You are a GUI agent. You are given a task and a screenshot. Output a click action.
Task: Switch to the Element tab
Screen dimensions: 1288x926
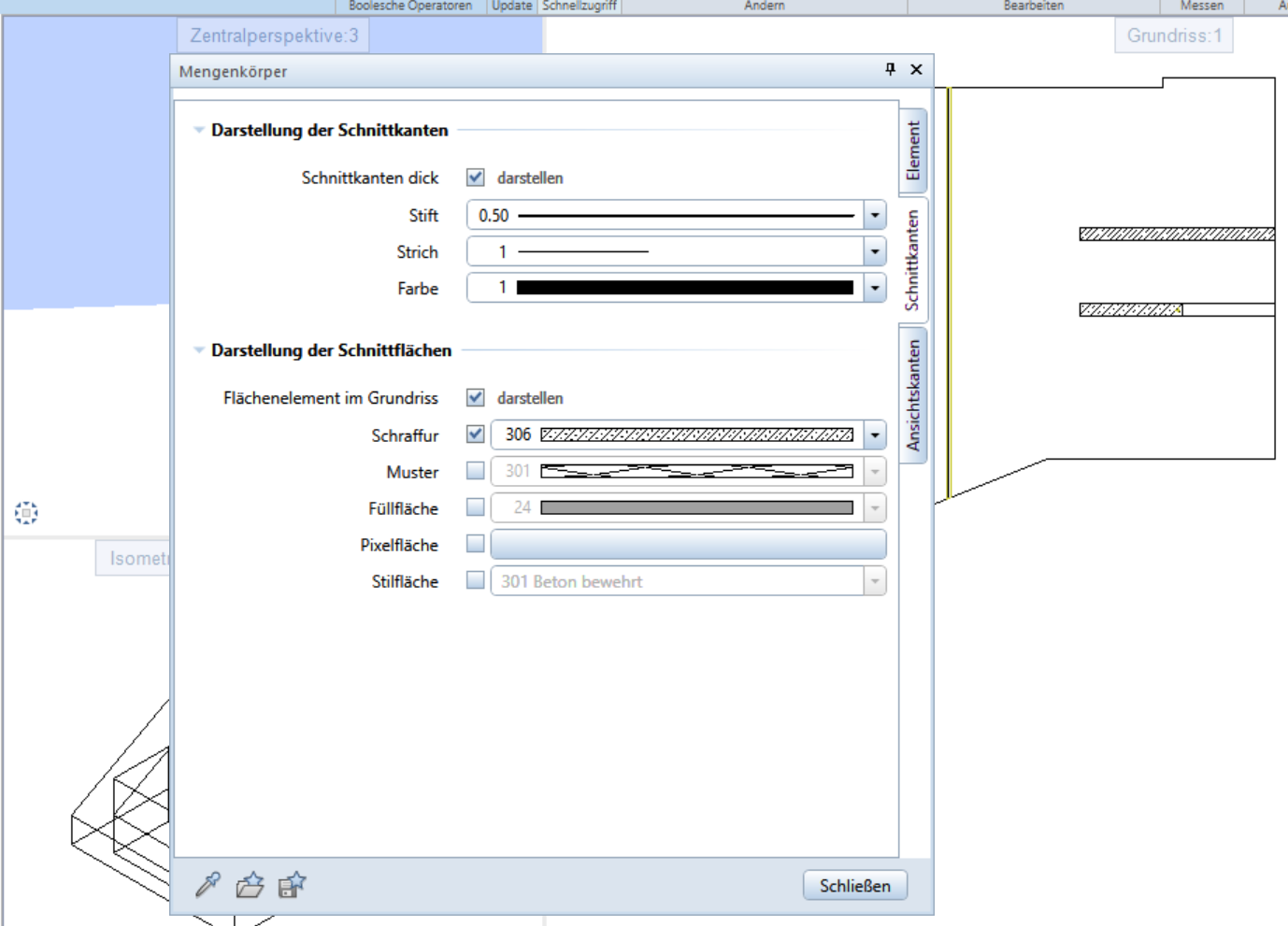pyautogui.click(x=913, y=150)
